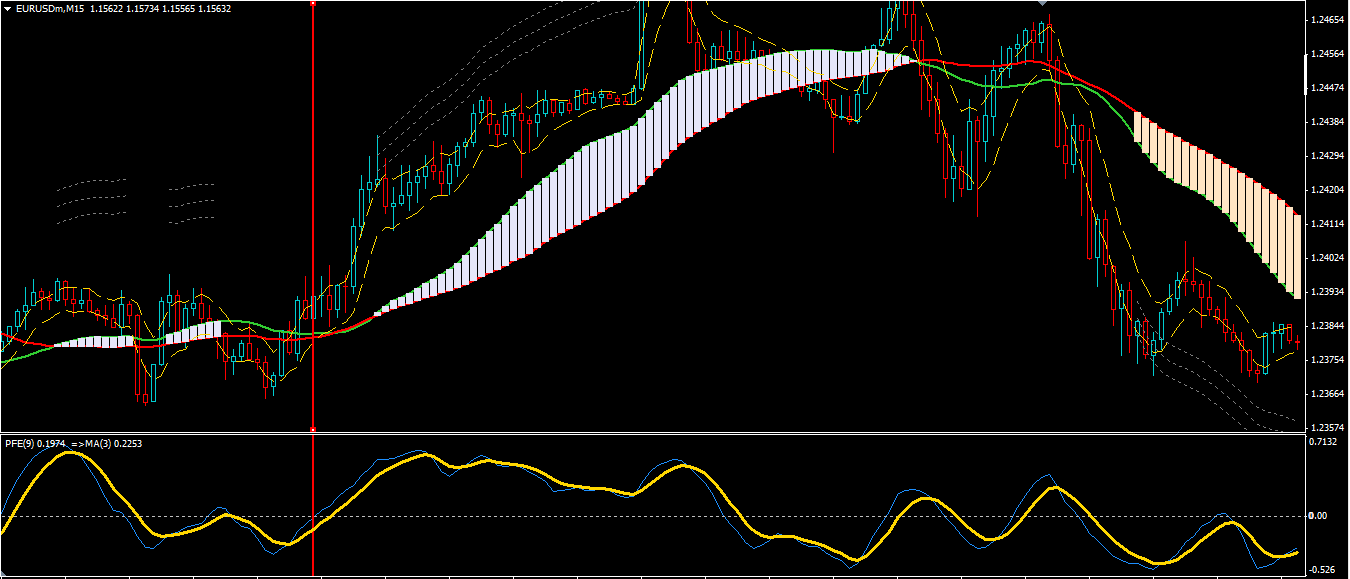Click the white current price marker on the scale
The width and height of the screenshot is (1350, 579).
pyautogui.click(x=1306, y=75)
